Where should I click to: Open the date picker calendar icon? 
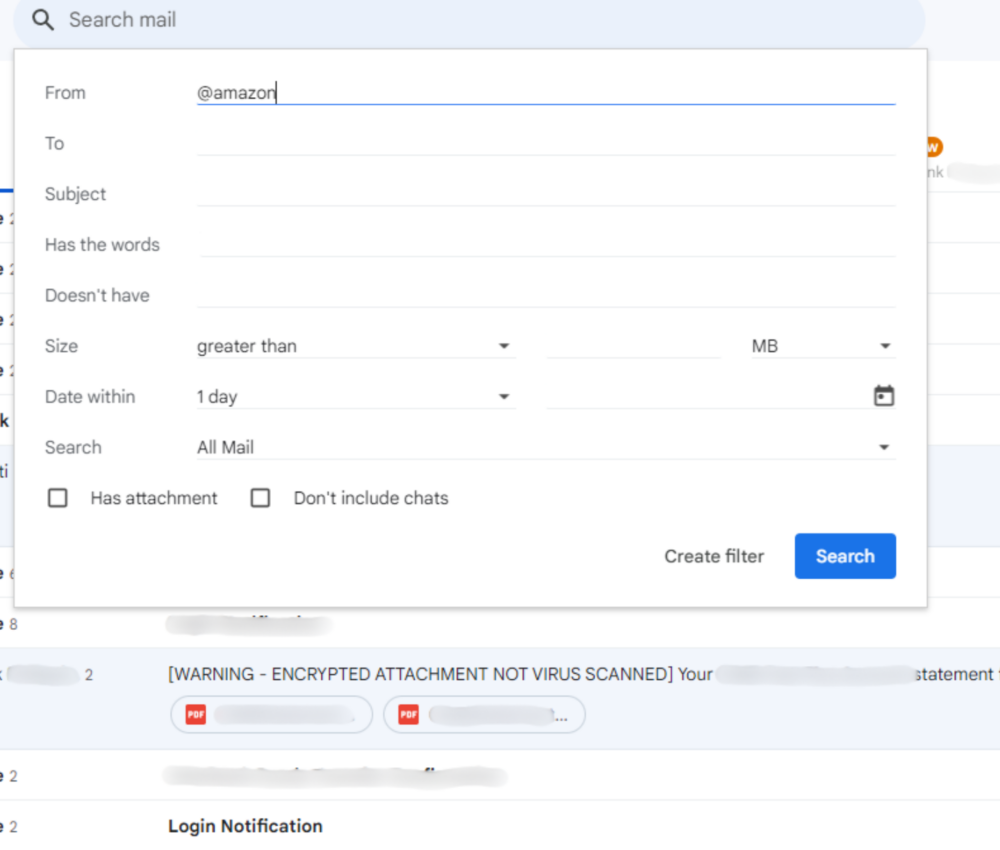pos(884,395)
